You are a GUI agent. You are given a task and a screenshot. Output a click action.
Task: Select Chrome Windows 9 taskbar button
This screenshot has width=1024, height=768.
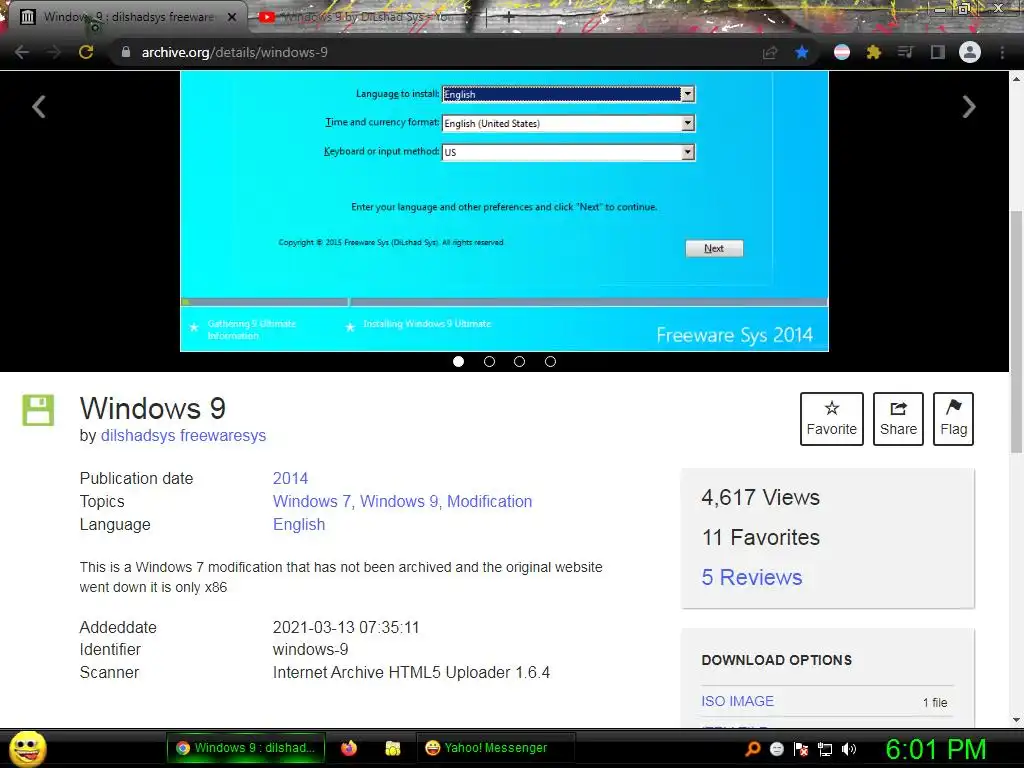click(x=246, y=748)
